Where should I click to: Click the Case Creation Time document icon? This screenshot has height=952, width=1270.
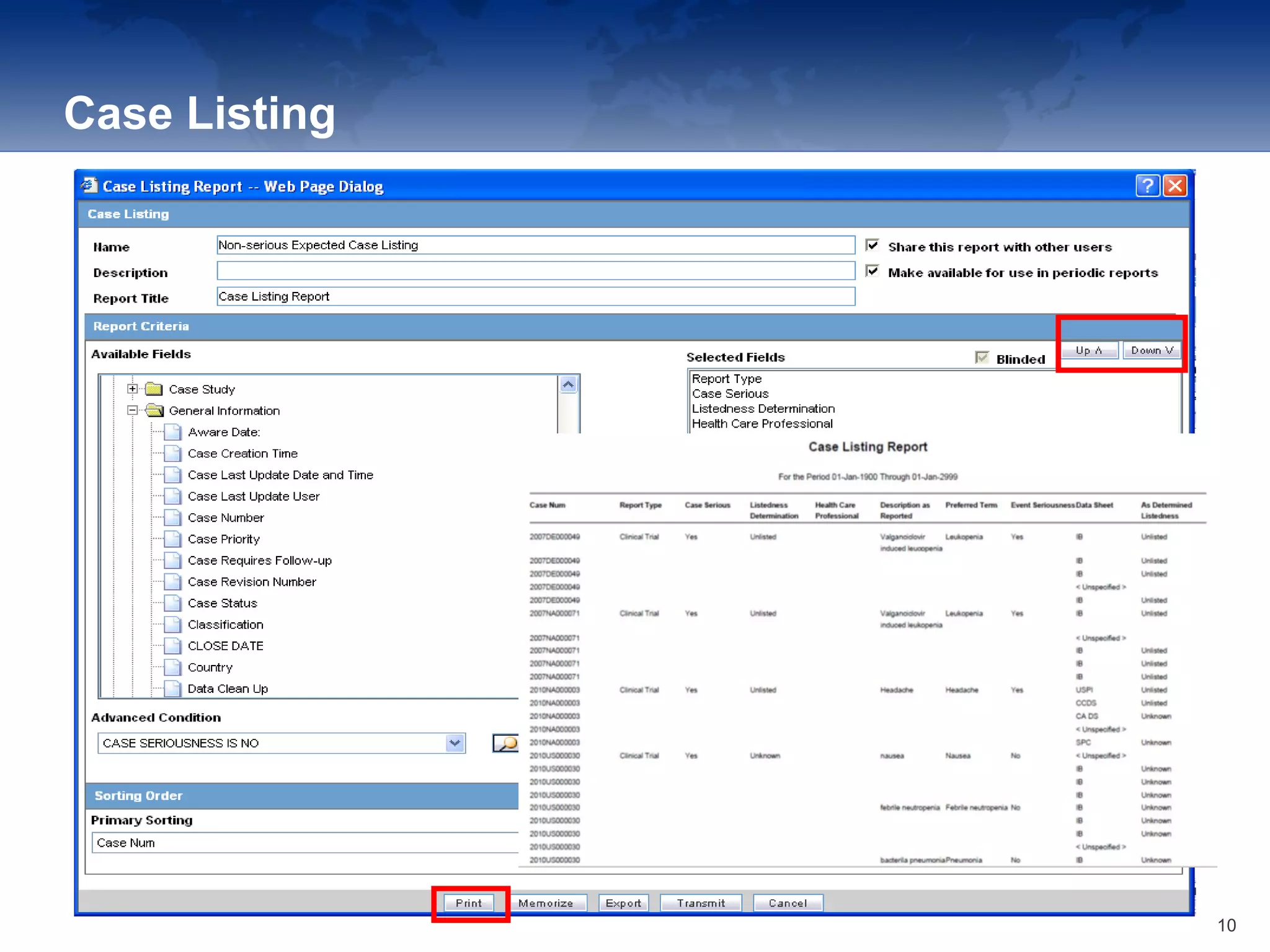pos(173,454)
